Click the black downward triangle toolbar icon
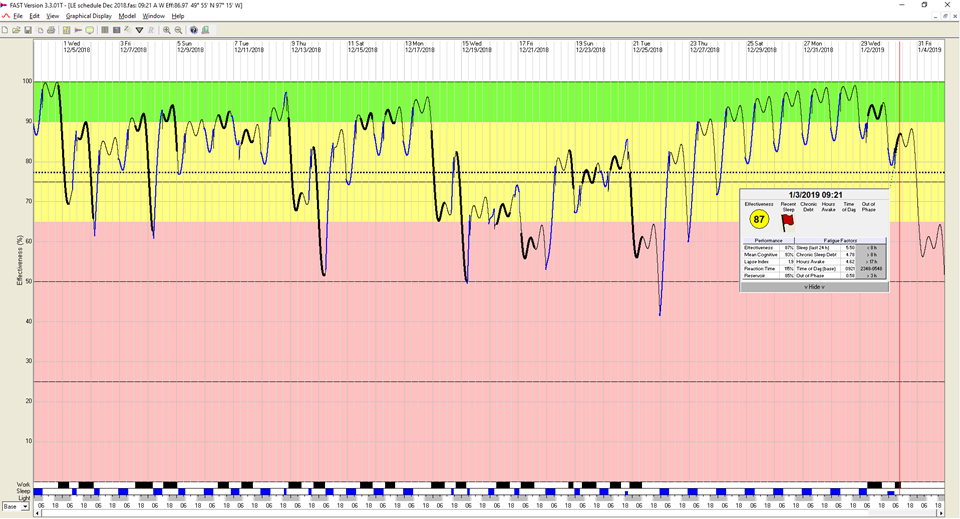Screen dimensions: 960x519 coord(139,30)
